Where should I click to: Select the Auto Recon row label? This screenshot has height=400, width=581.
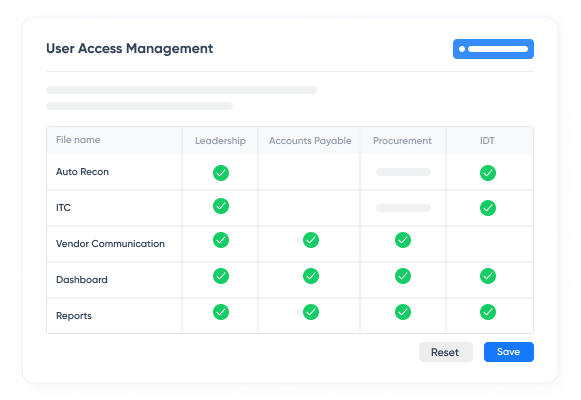(x=82, y=172)
